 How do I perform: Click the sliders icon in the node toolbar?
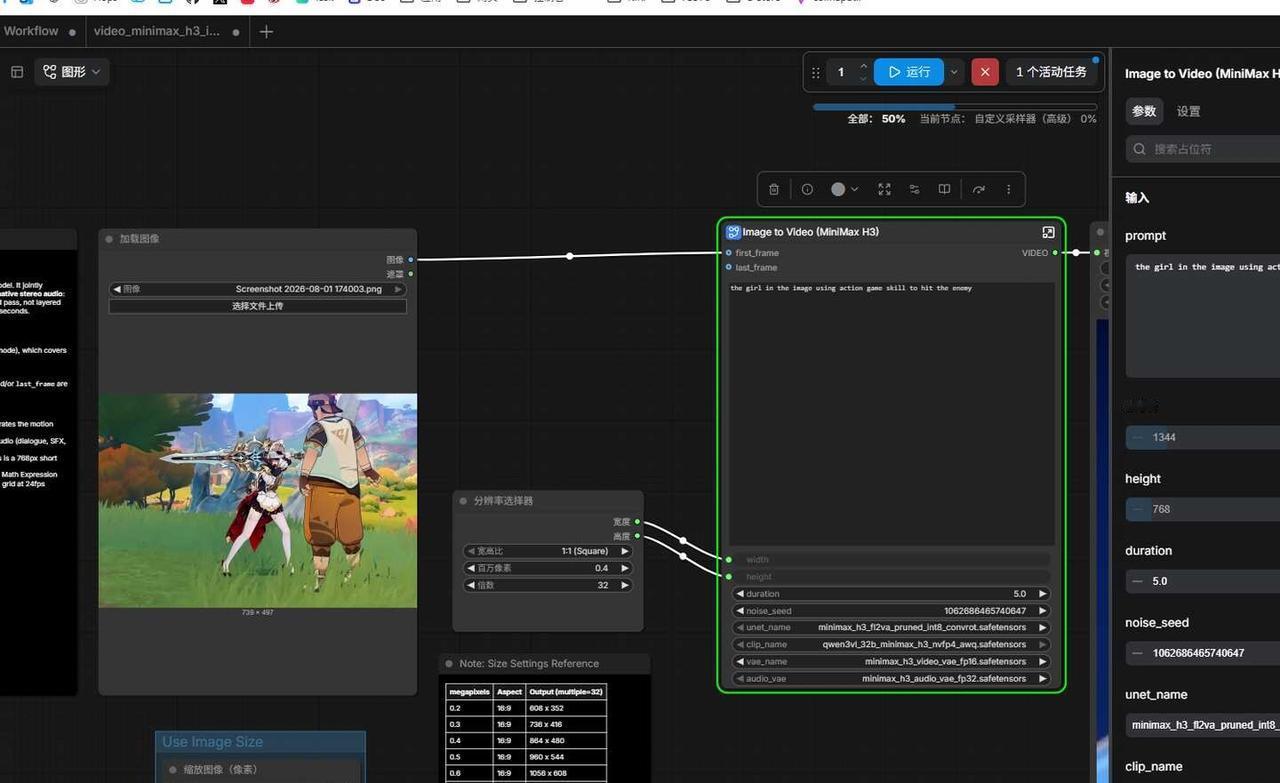coord(914,189)
